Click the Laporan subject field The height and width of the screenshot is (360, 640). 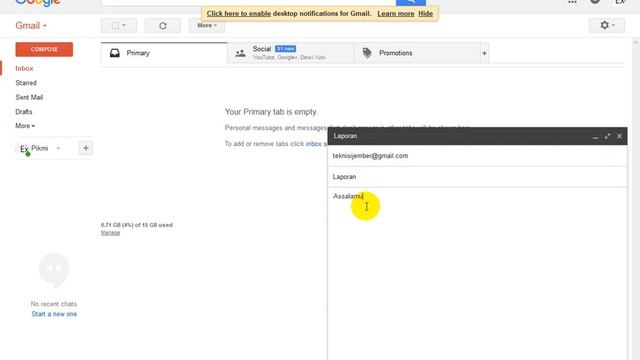click(x=477, y=177)
